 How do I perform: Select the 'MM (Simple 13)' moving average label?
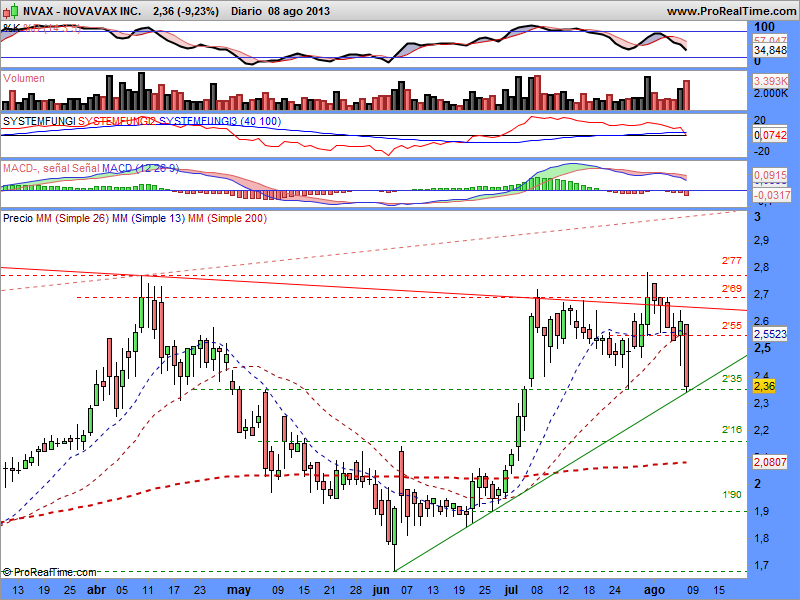click(148, 218)
